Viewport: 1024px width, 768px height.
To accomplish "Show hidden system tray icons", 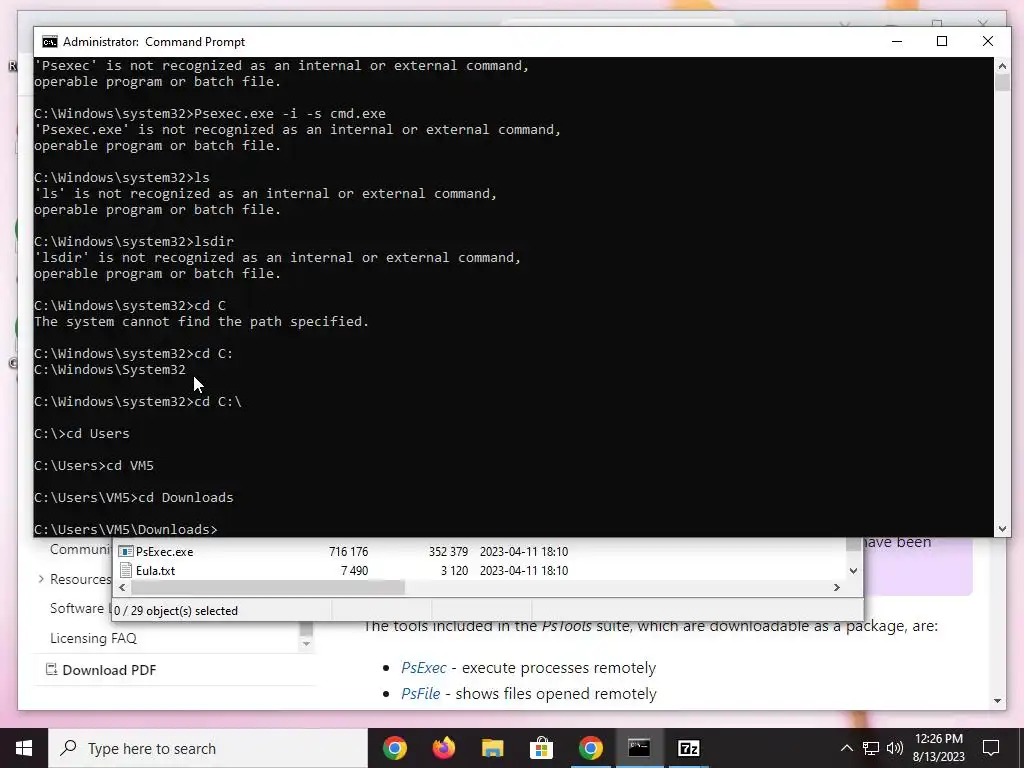I will (x=846, y=748).
